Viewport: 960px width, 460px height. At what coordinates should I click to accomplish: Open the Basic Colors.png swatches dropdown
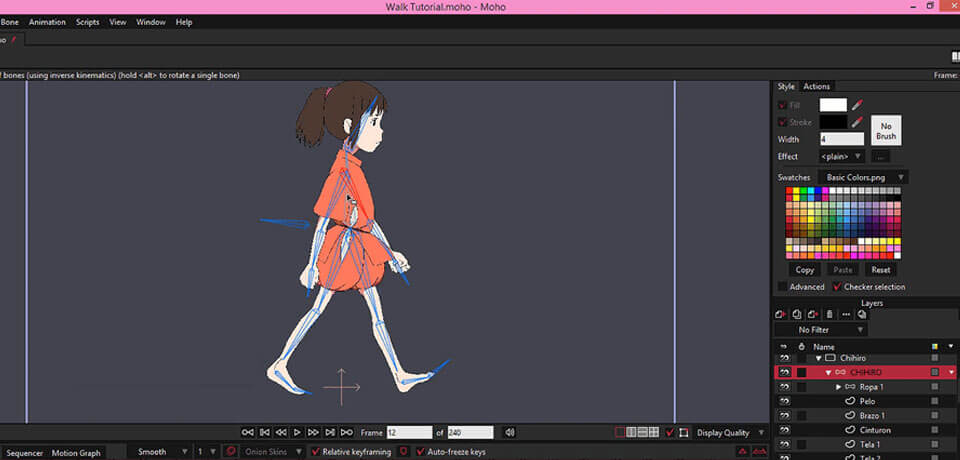pyautogui.click(x=863, y=178)
